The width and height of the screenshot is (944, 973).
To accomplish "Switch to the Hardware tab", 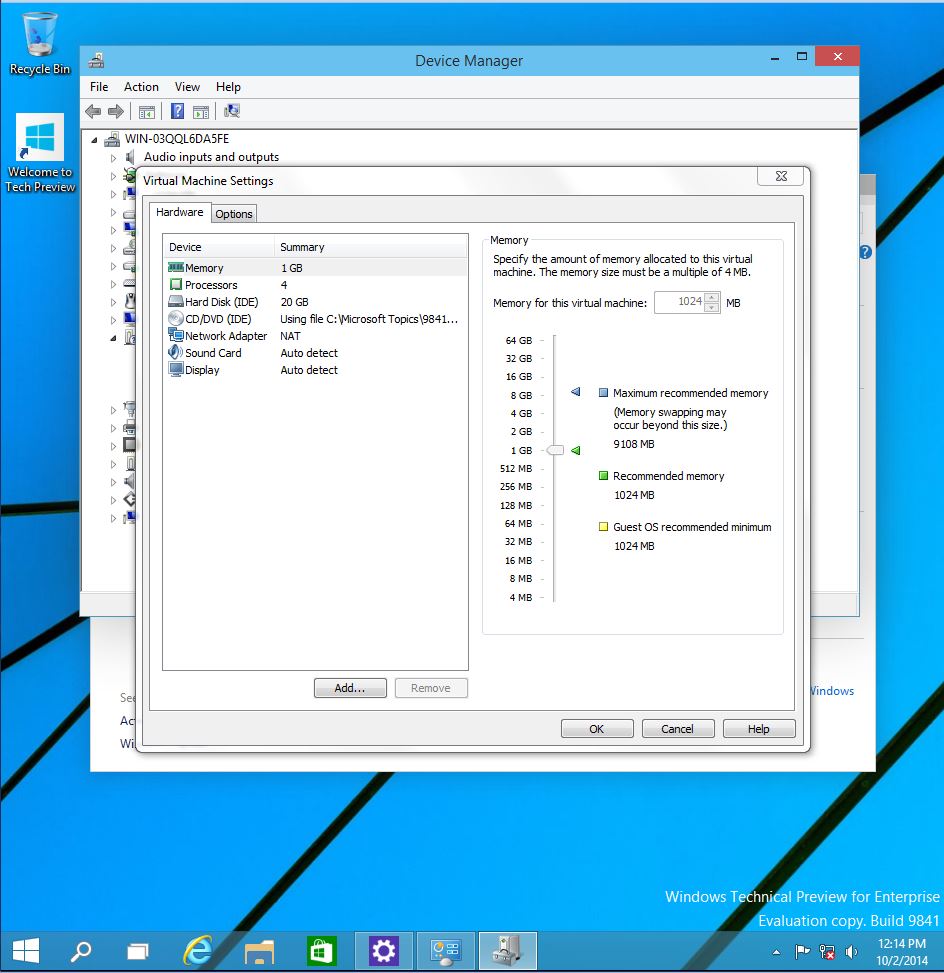I will [179, 212].
